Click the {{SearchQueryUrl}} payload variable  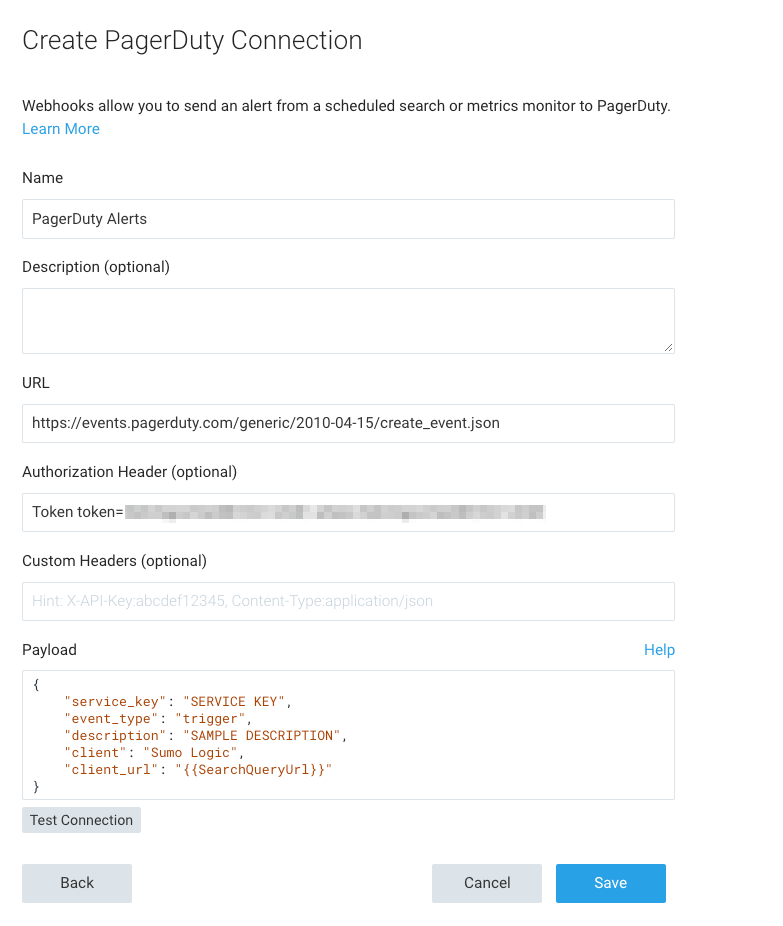252,769
